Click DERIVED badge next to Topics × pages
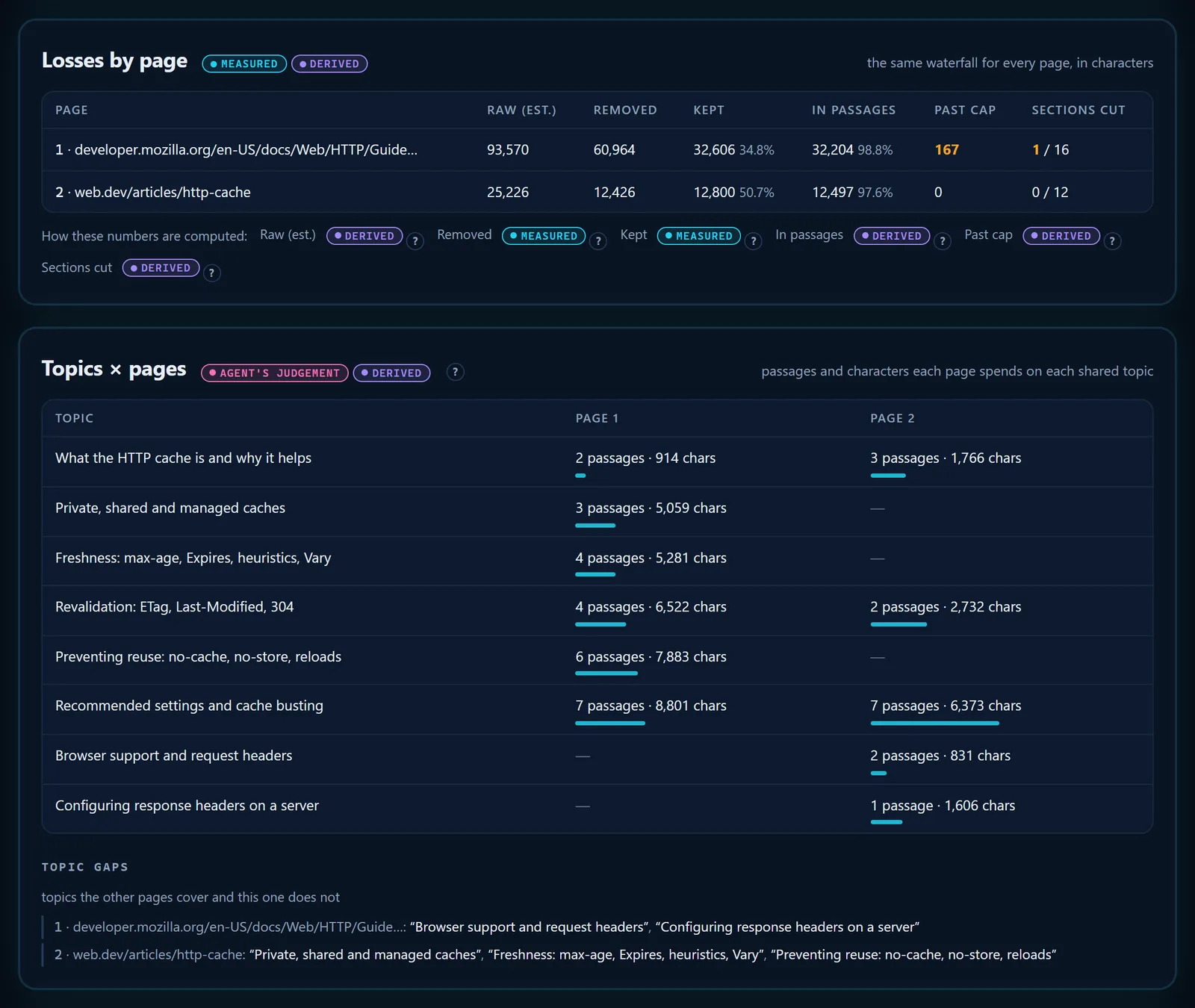 point(391,373)
